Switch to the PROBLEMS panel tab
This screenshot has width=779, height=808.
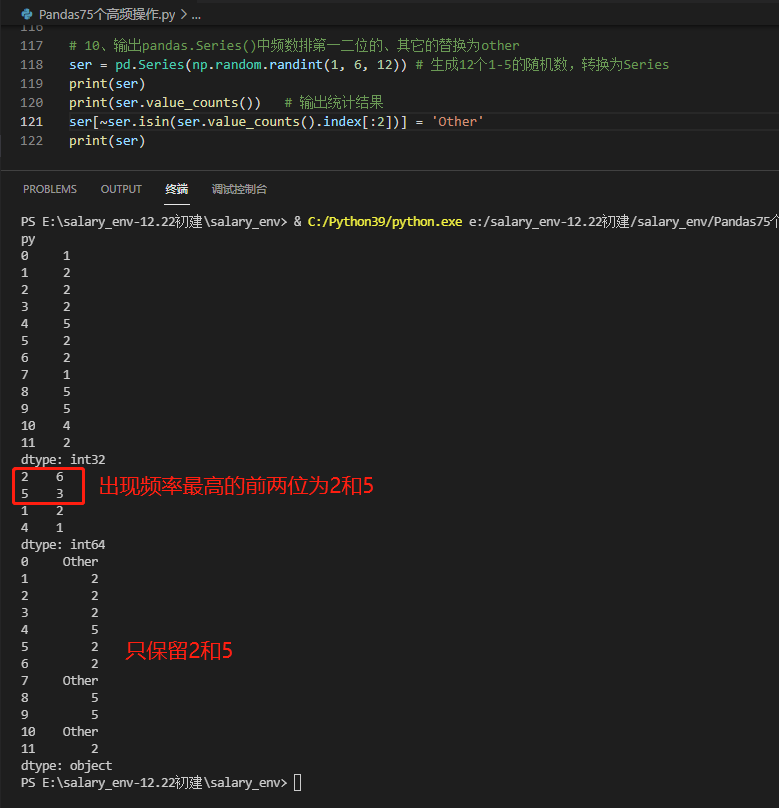click(50, 189)
